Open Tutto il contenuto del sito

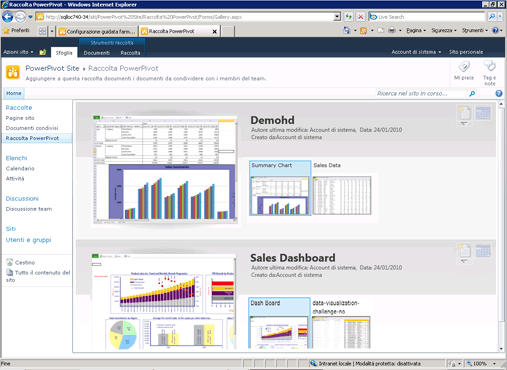[x=38, y=276]
